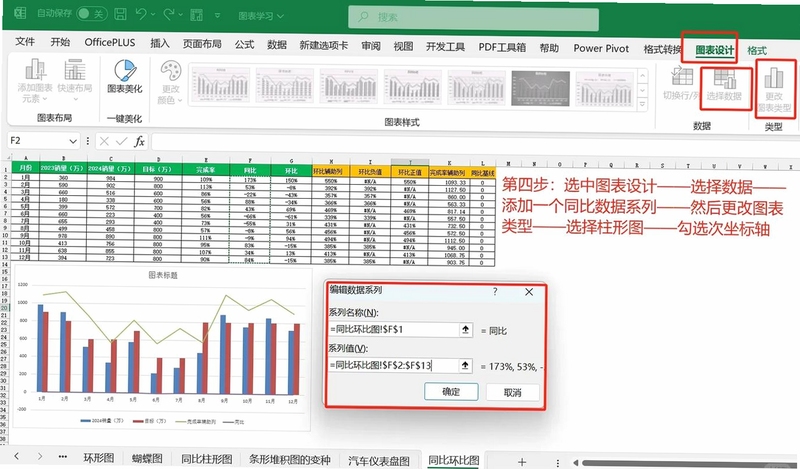Select the dark gray chart style thumbnail
This screenshot has height=469, width=800.
[540, 88]
